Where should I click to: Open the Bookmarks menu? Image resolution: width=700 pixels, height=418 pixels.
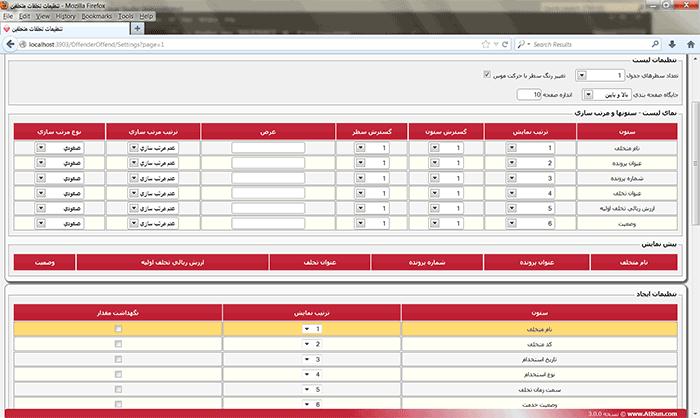96,16
